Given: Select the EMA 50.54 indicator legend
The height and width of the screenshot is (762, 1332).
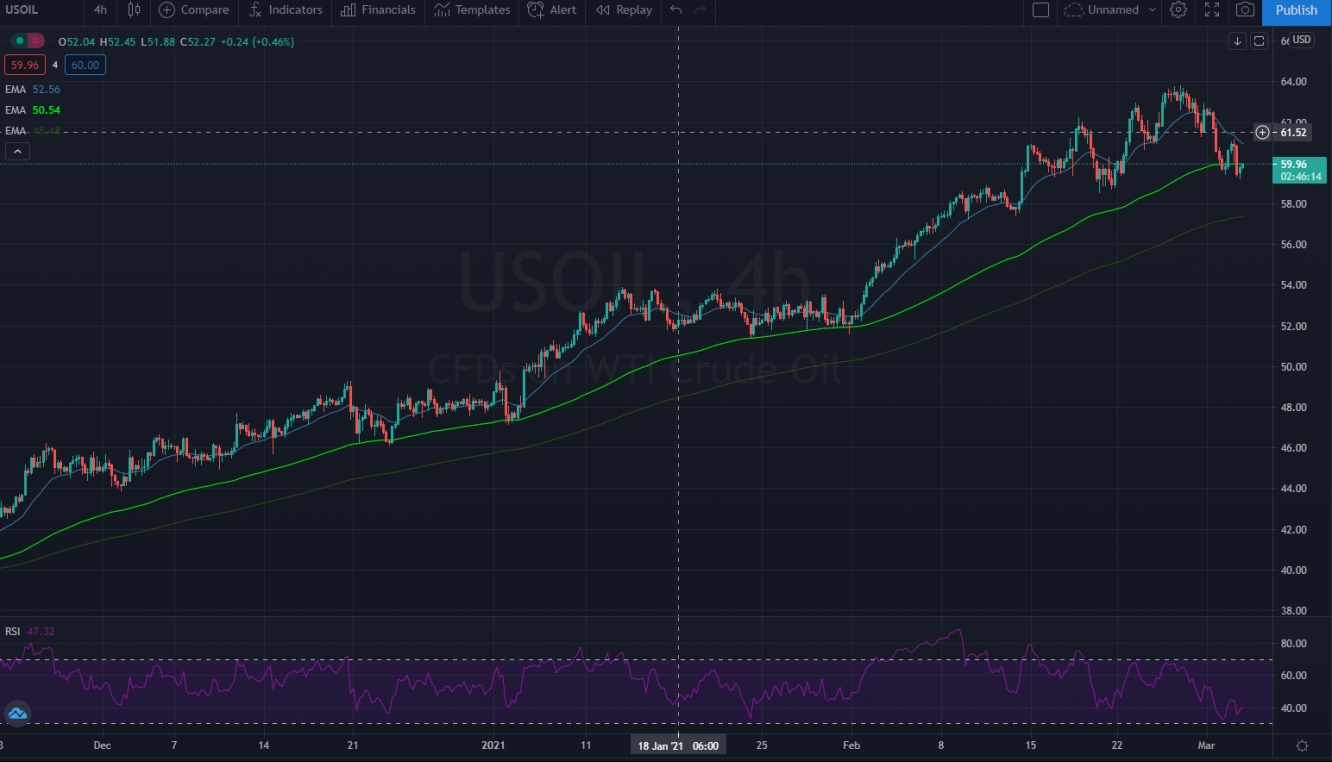Looking at the screenshot, I should (33, 110).
